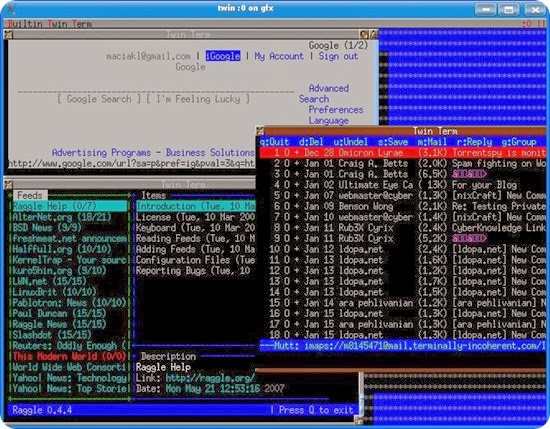Open the Language link
Viewport: 550px width, 429px height.
(328, 120)
